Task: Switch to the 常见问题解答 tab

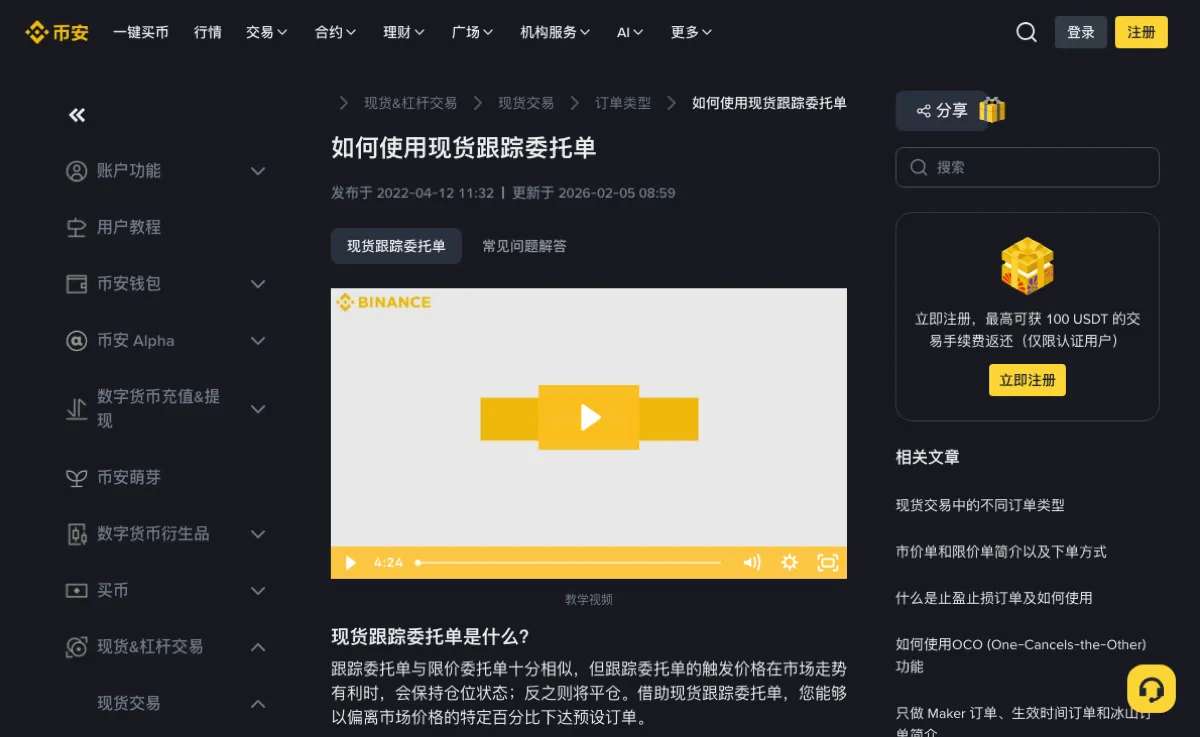Action: pyautogui.click(x=524, y=246)
